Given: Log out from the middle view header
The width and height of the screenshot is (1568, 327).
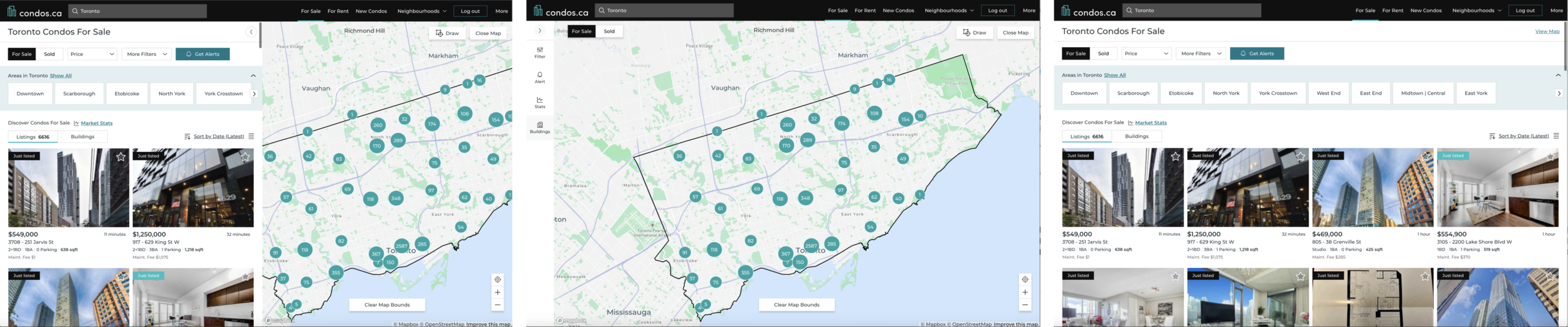Looking at the screenshot, I should pos(997,11).
